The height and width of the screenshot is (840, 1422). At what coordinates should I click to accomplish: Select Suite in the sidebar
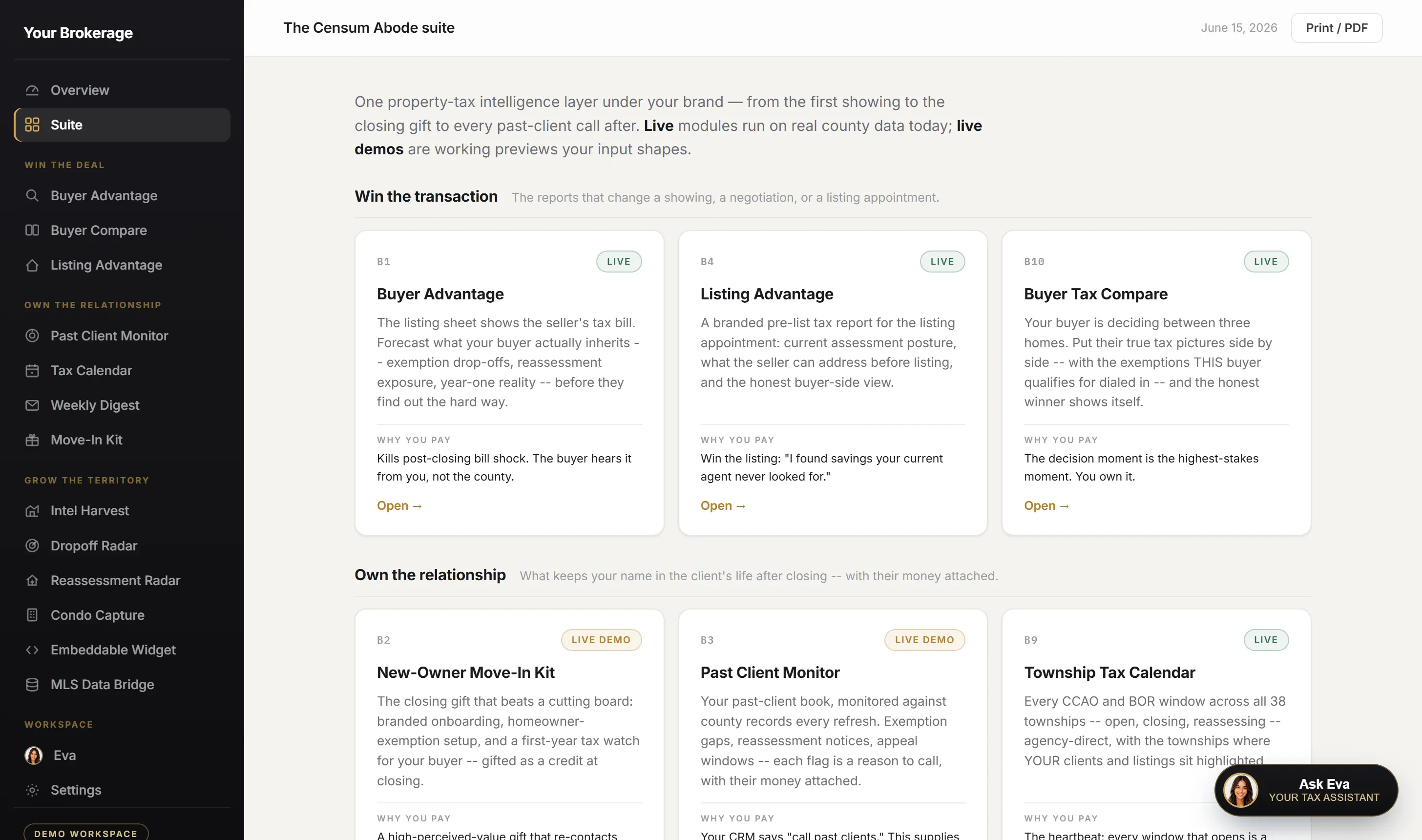tap(122, 125)
